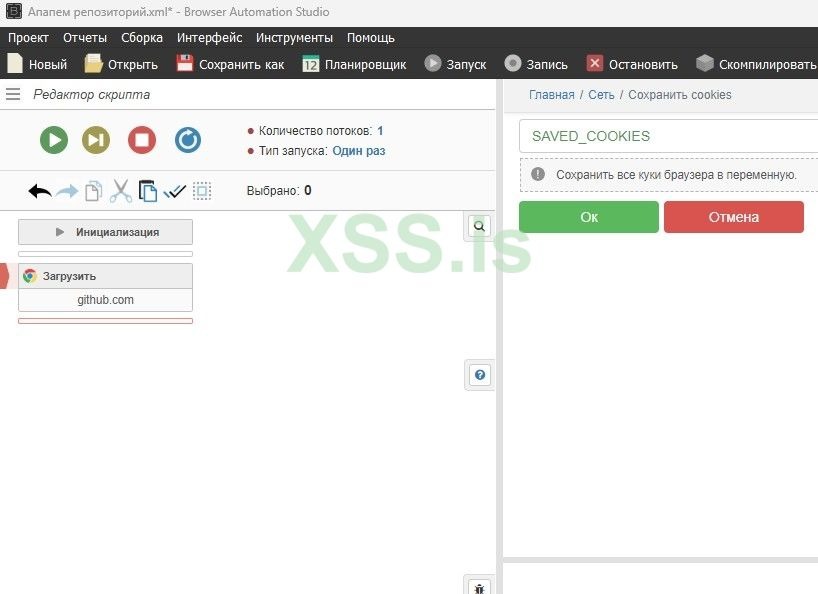This screenshot has height=594, width=818.
Task: Confirm with the green Ок button
Action: point(589,217)
